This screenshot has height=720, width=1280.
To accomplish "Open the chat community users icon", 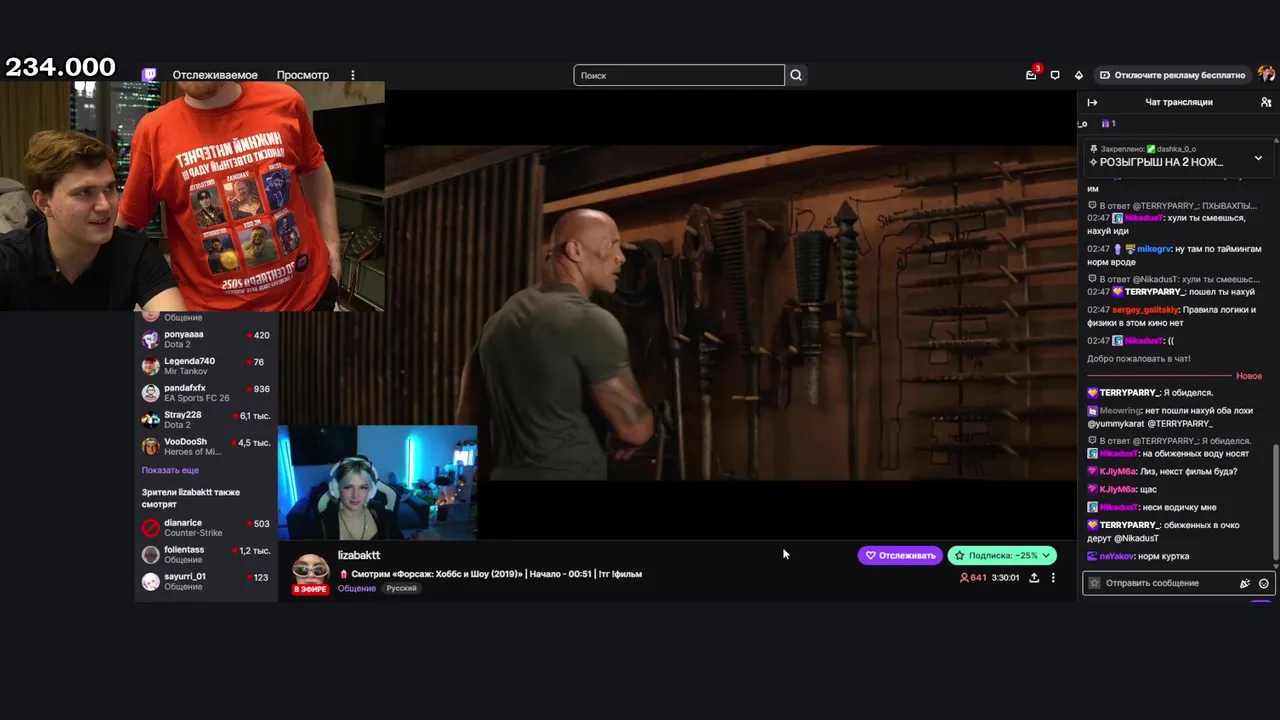I will click(1266, 102).
